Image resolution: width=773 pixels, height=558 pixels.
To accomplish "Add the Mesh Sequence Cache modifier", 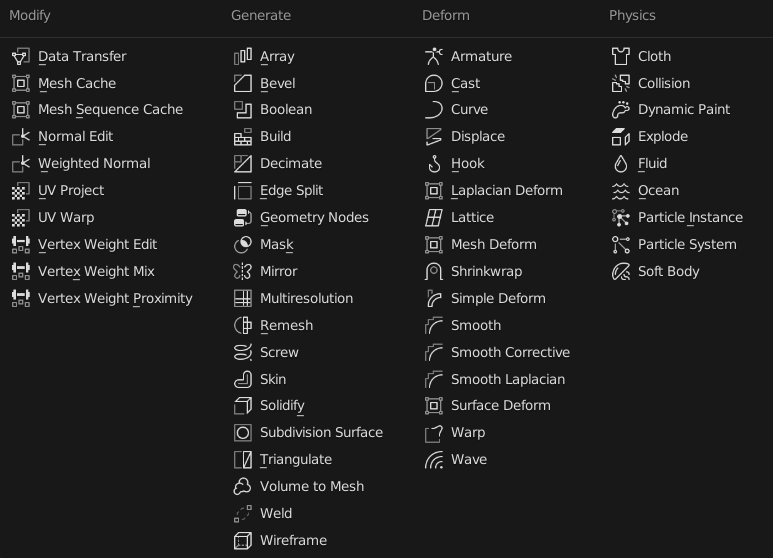I will [98, 110].
